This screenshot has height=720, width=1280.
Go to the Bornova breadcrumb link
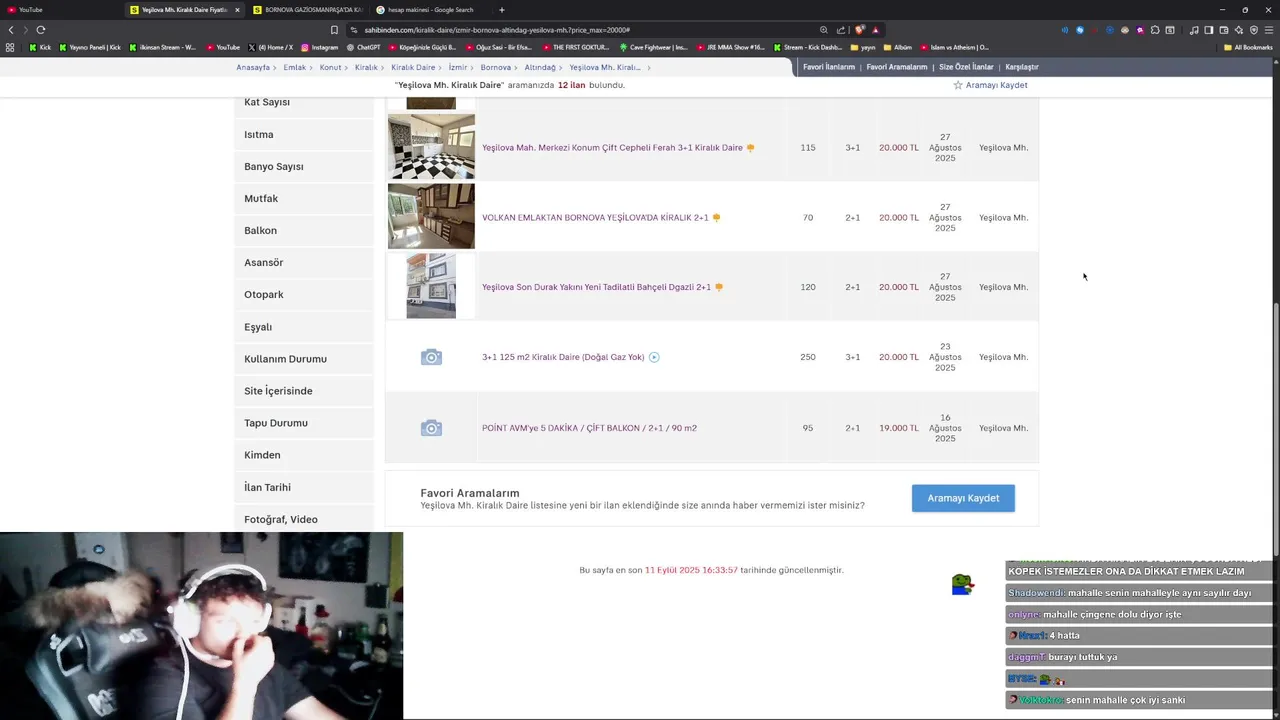click(495, 67)
